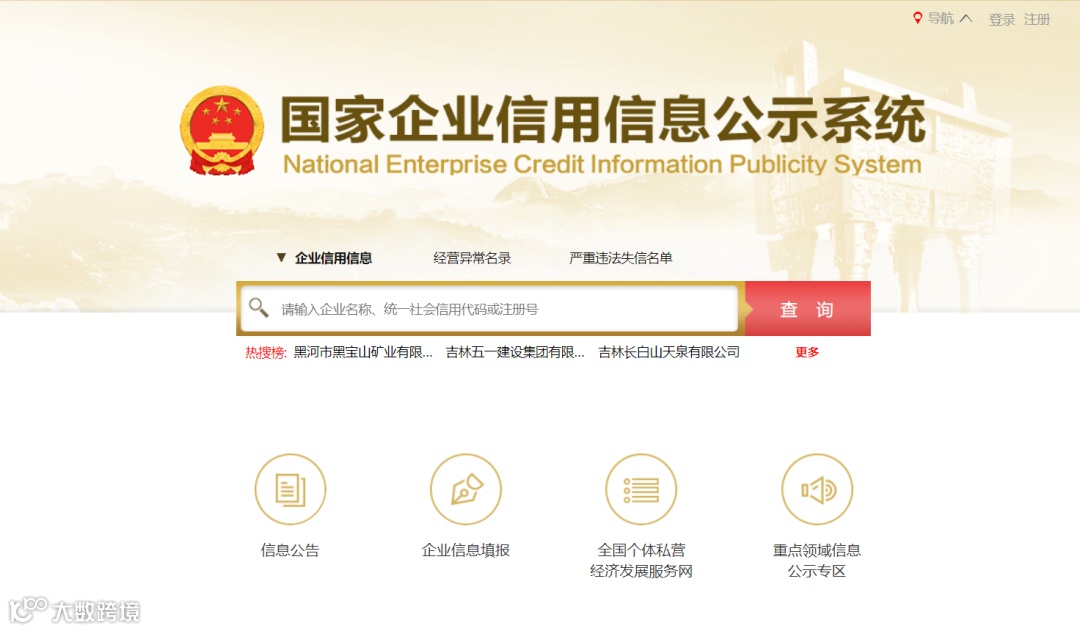1080x631 pixels.
Task: Switch to 严重违法失信名单 tab
Action: [x=621, y=258]
